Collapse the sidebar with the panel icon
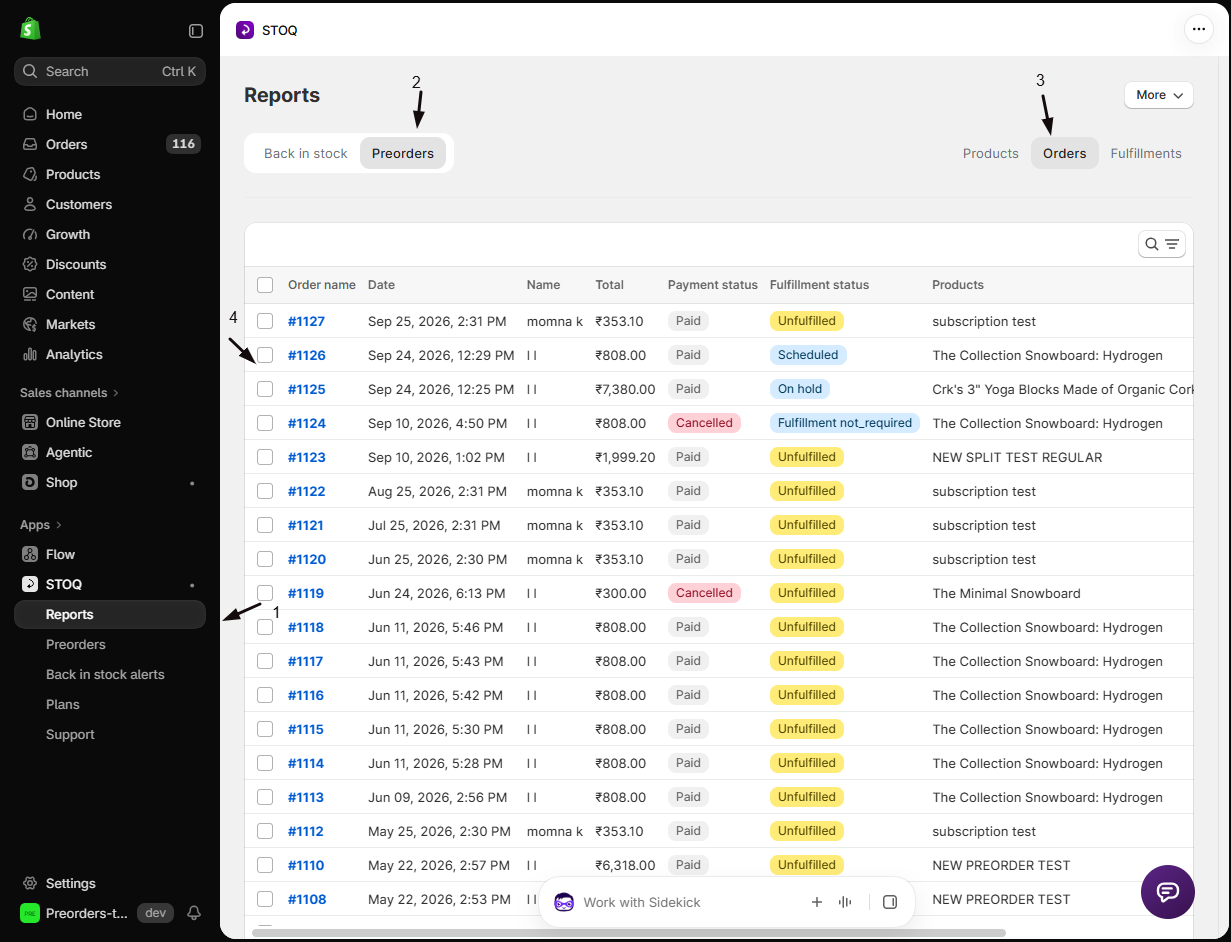The image size is (1231, 942). point(196,31)
